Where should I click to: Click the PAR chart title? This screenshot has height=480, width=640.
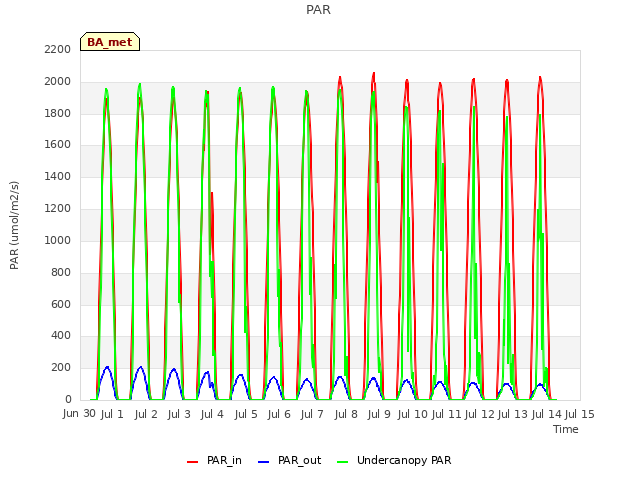(318, 10)
